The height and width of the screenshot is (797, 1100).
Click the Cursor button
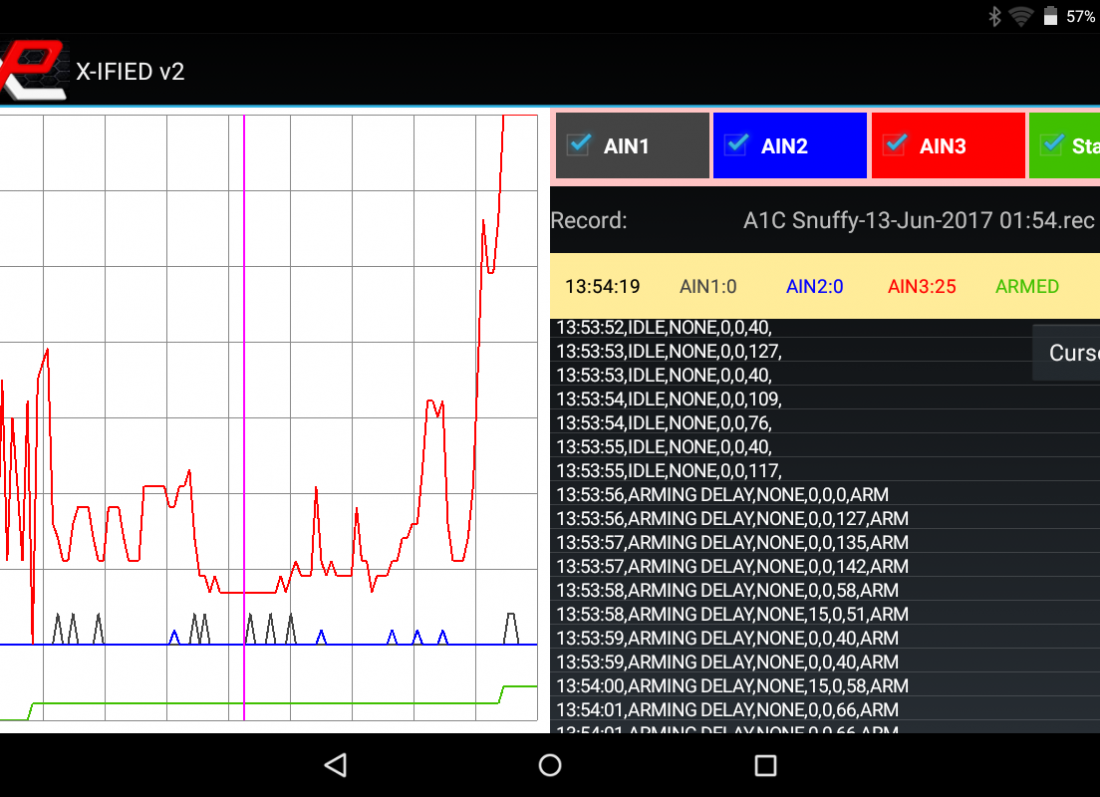[x=1070, y=353]
